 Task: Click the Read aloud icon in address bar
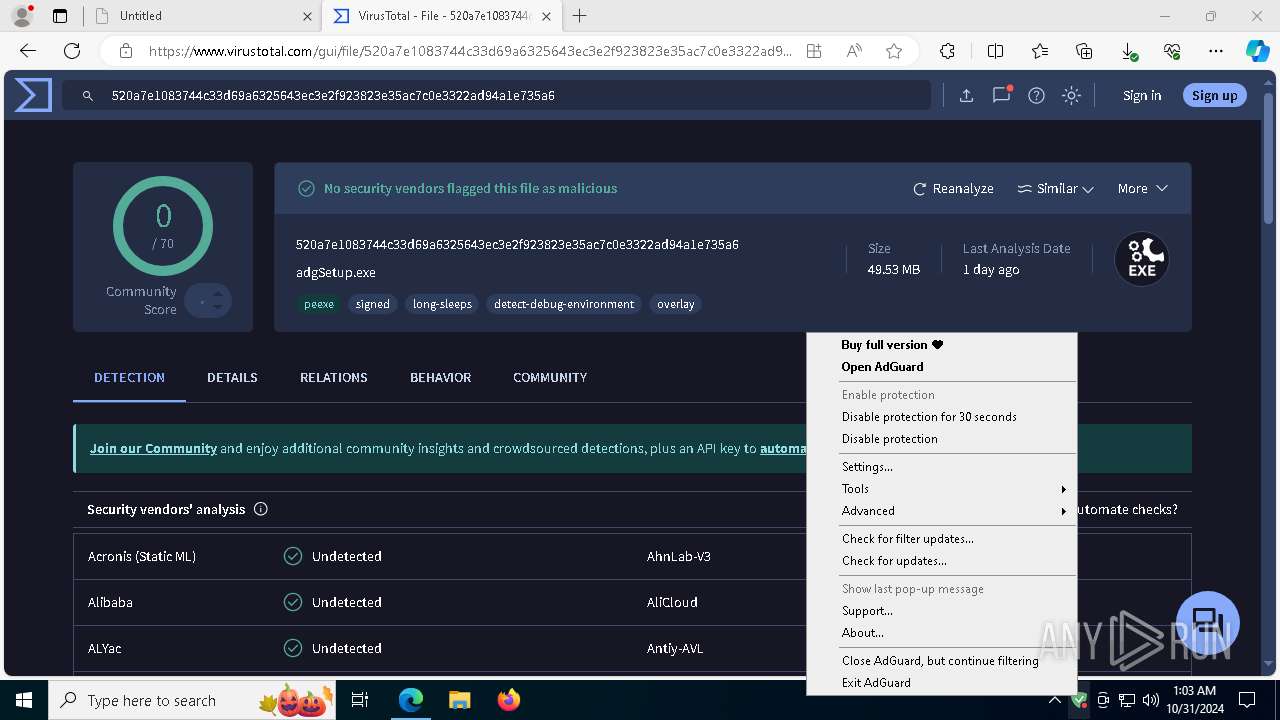pos(854,51)
